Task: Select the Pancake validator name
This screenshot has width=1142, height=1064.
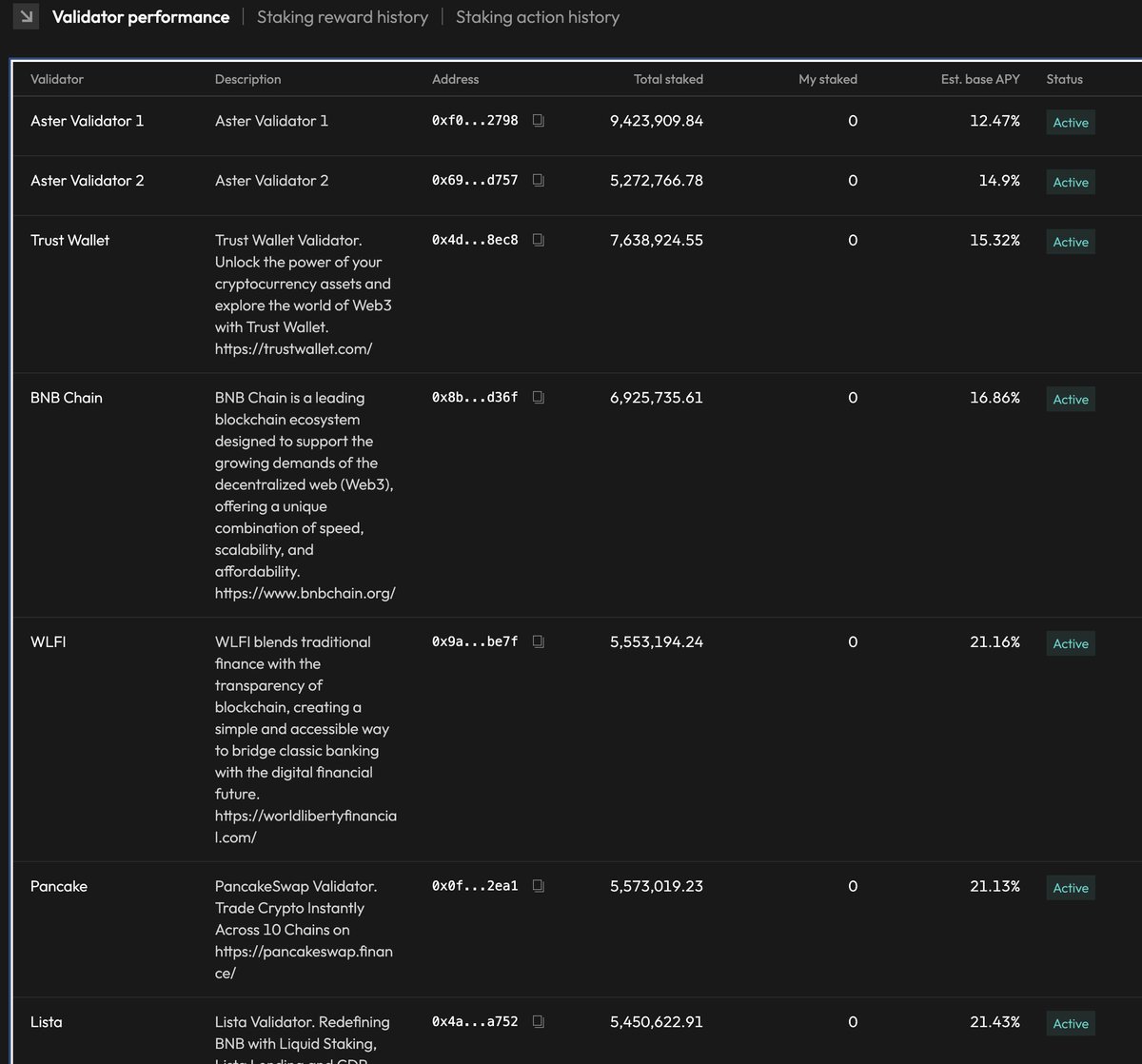Action: click(x=59, y=886)
